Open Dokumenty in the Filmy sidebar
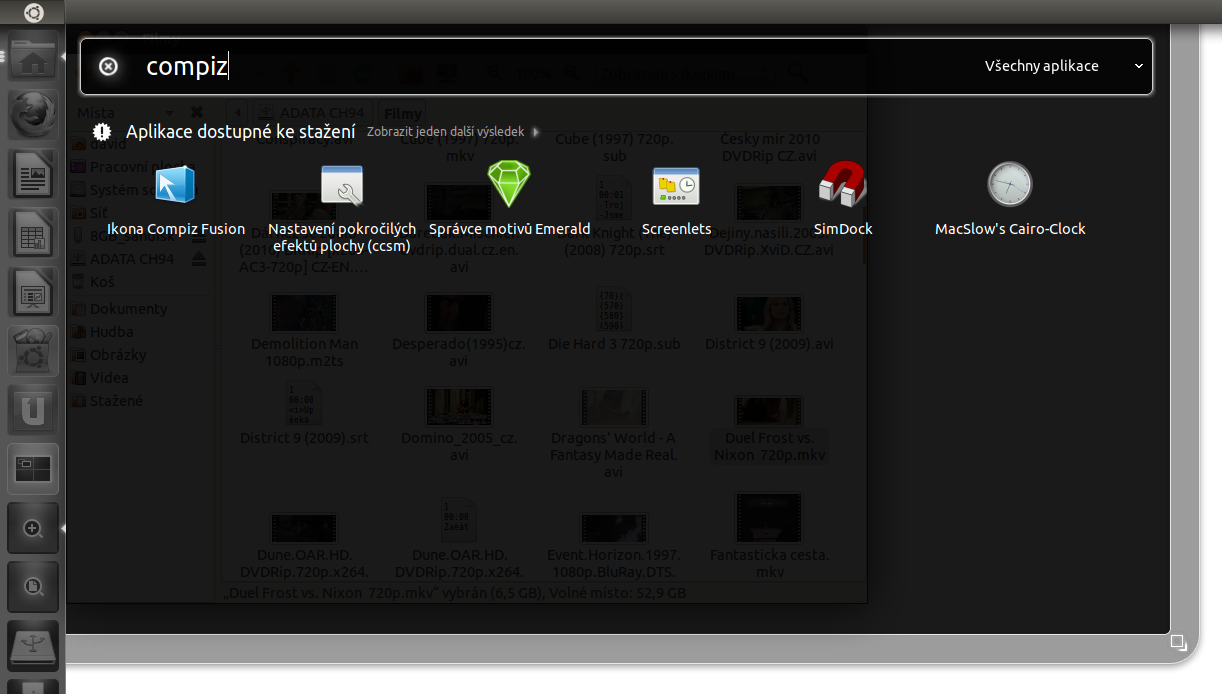 (128, 309)
